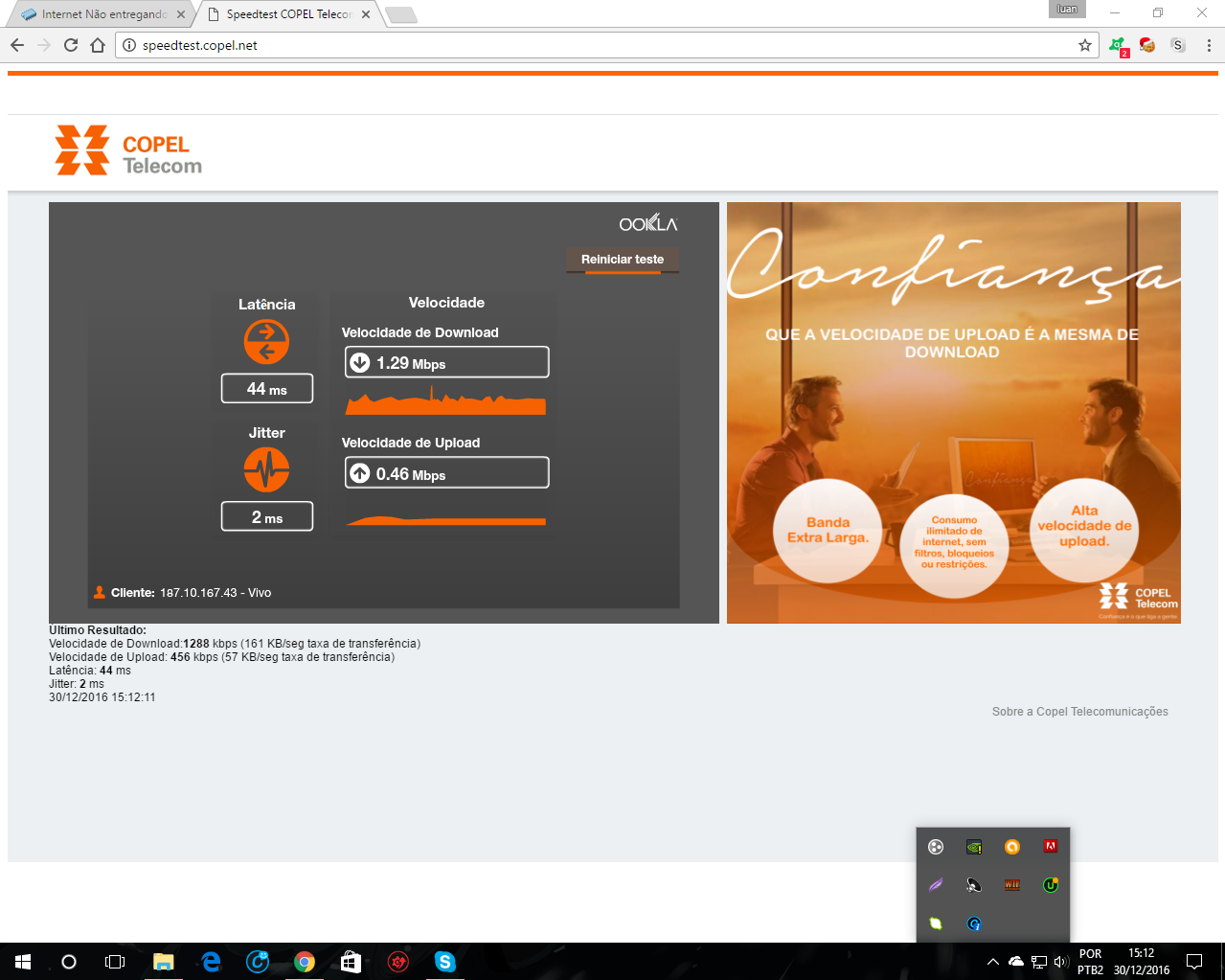Click the green blob tray icon

[x=936, y=923]
